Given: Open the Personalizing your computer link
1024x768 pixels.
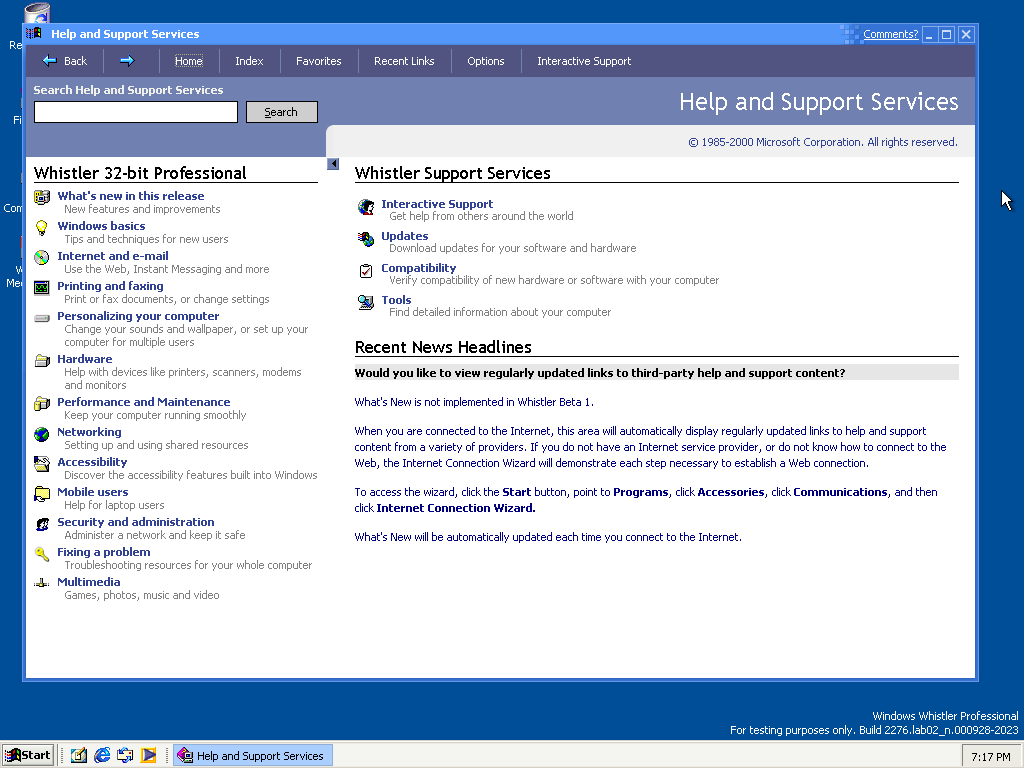Looking at the screenshot, I should click(138, 316).
